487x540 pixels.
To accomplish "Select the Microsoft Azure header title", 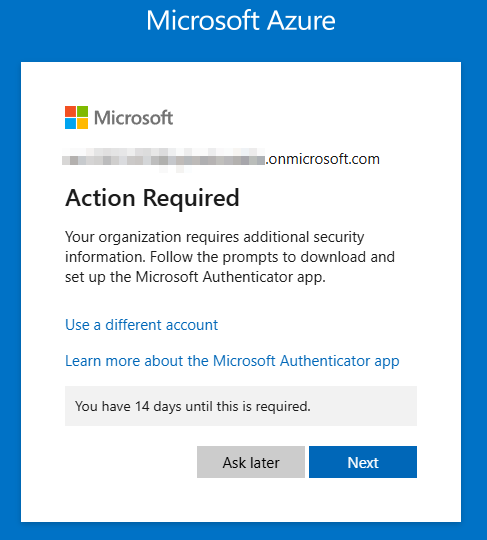I will [241, 21].
